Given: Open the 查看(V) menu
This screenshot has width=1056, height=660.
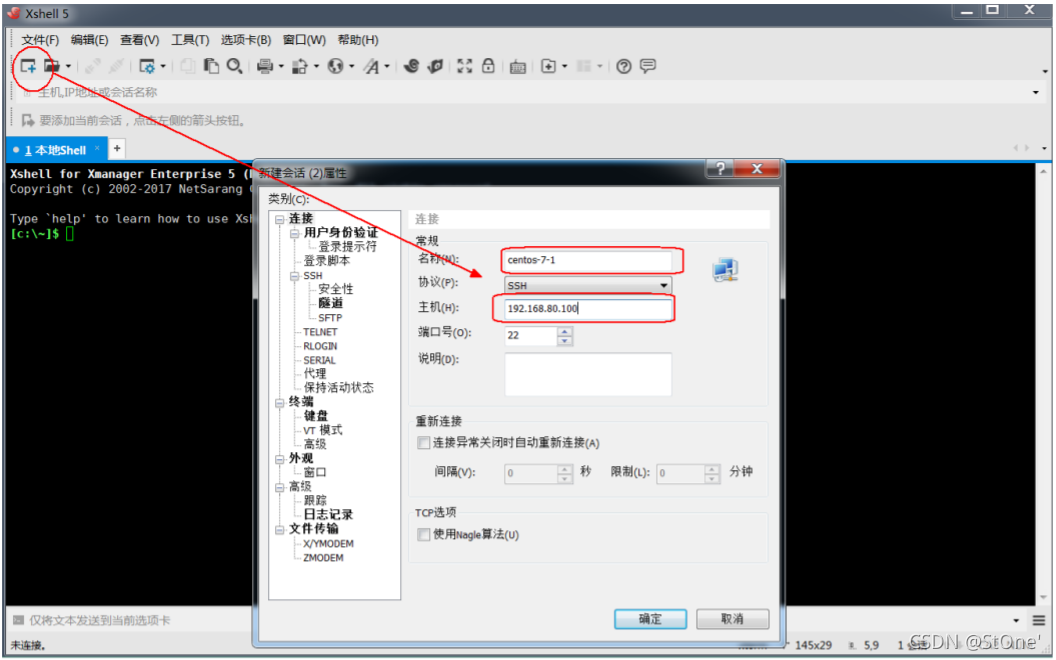Looking at the screenshot, I should [x=139, y=40].
